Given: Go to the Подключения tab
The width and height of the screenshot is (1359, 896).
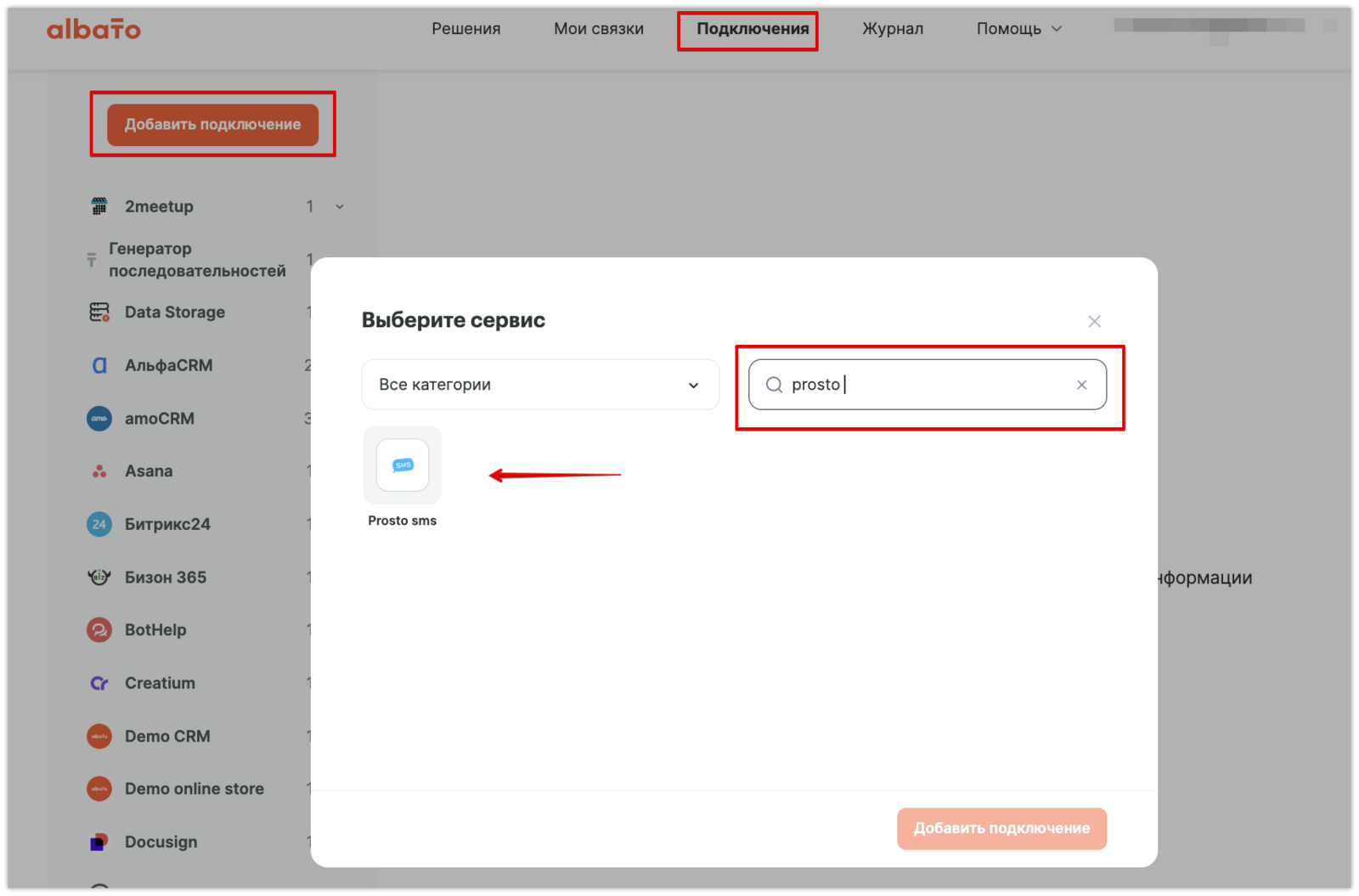Looking at the screenshot, I should (x=753, y=29).
